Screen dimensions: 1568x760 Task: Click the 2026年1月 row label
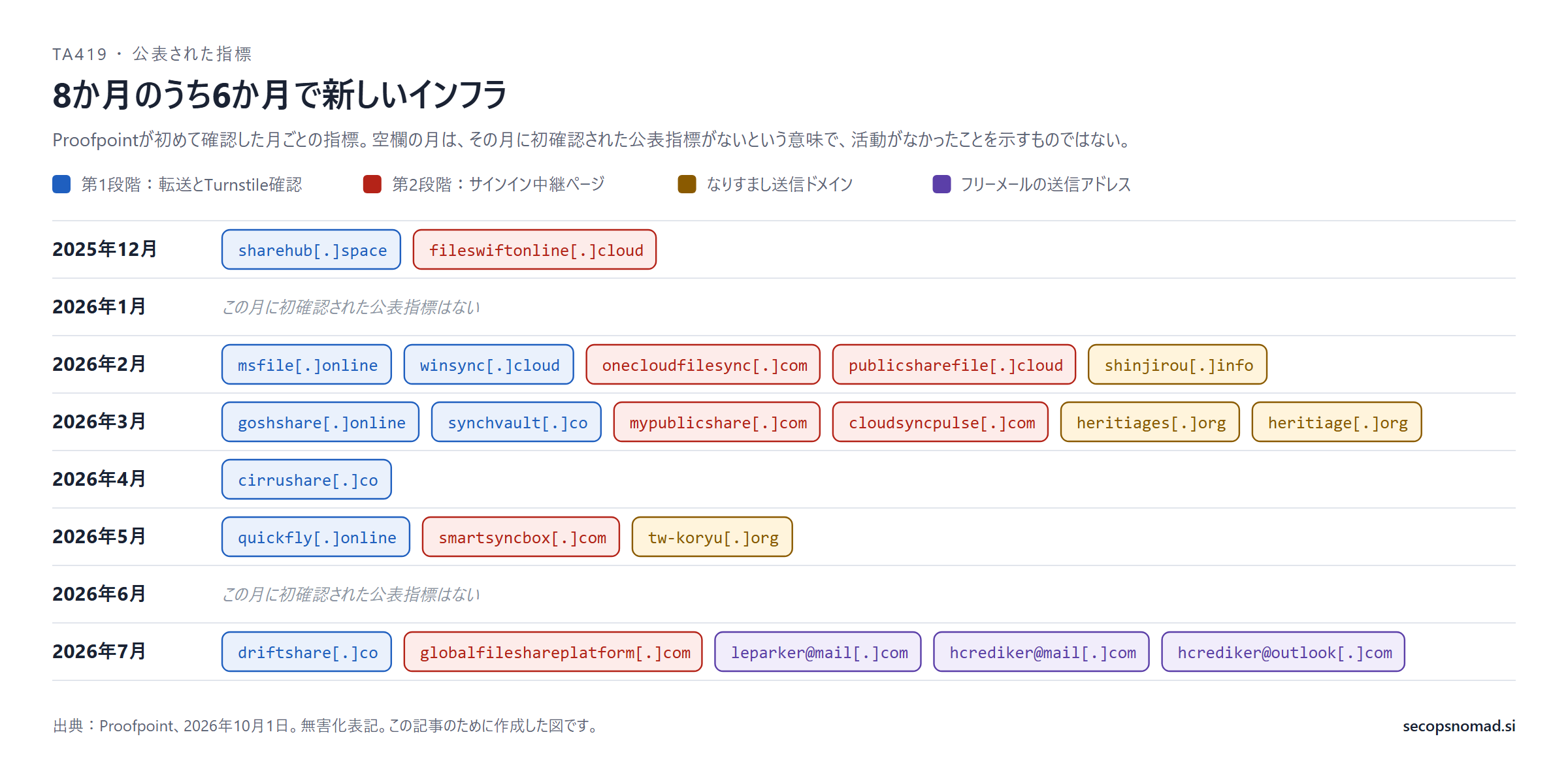pyautogui.click(x=99, y=307)
